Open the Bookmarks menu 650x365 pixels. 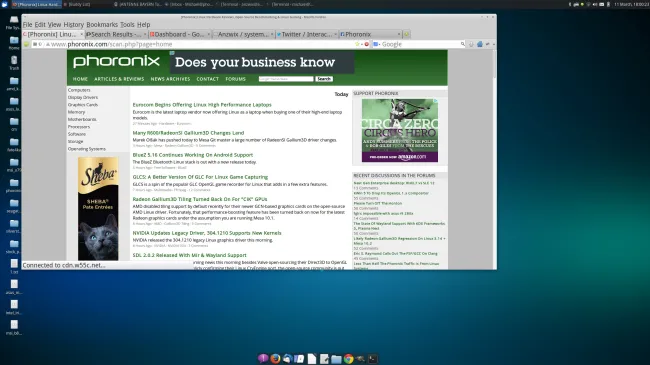pos(102,24)
